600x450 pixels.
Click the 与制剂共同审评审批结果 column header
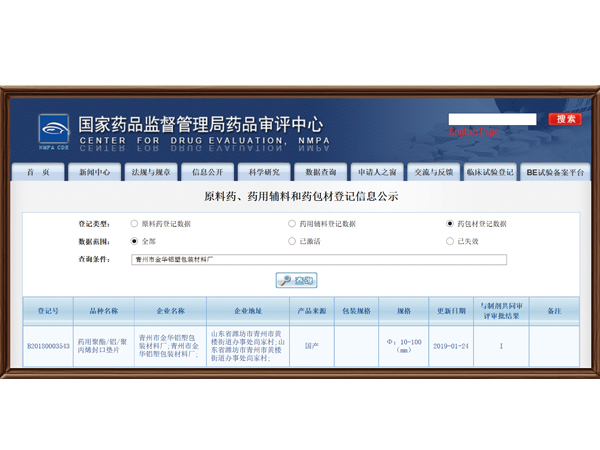coord(501,311)
